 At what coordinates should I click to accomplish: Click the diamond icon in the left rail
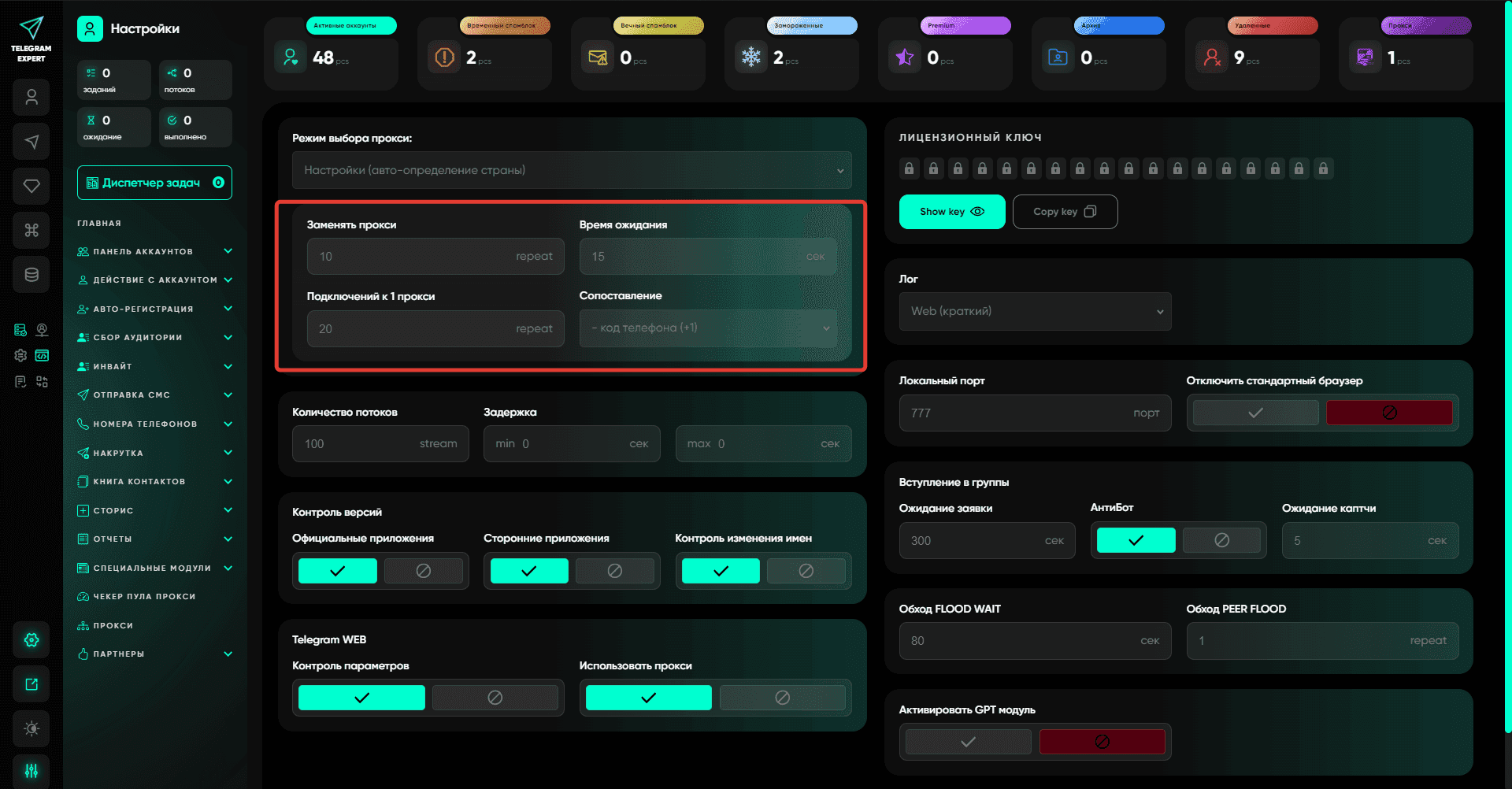coord(31,186)
